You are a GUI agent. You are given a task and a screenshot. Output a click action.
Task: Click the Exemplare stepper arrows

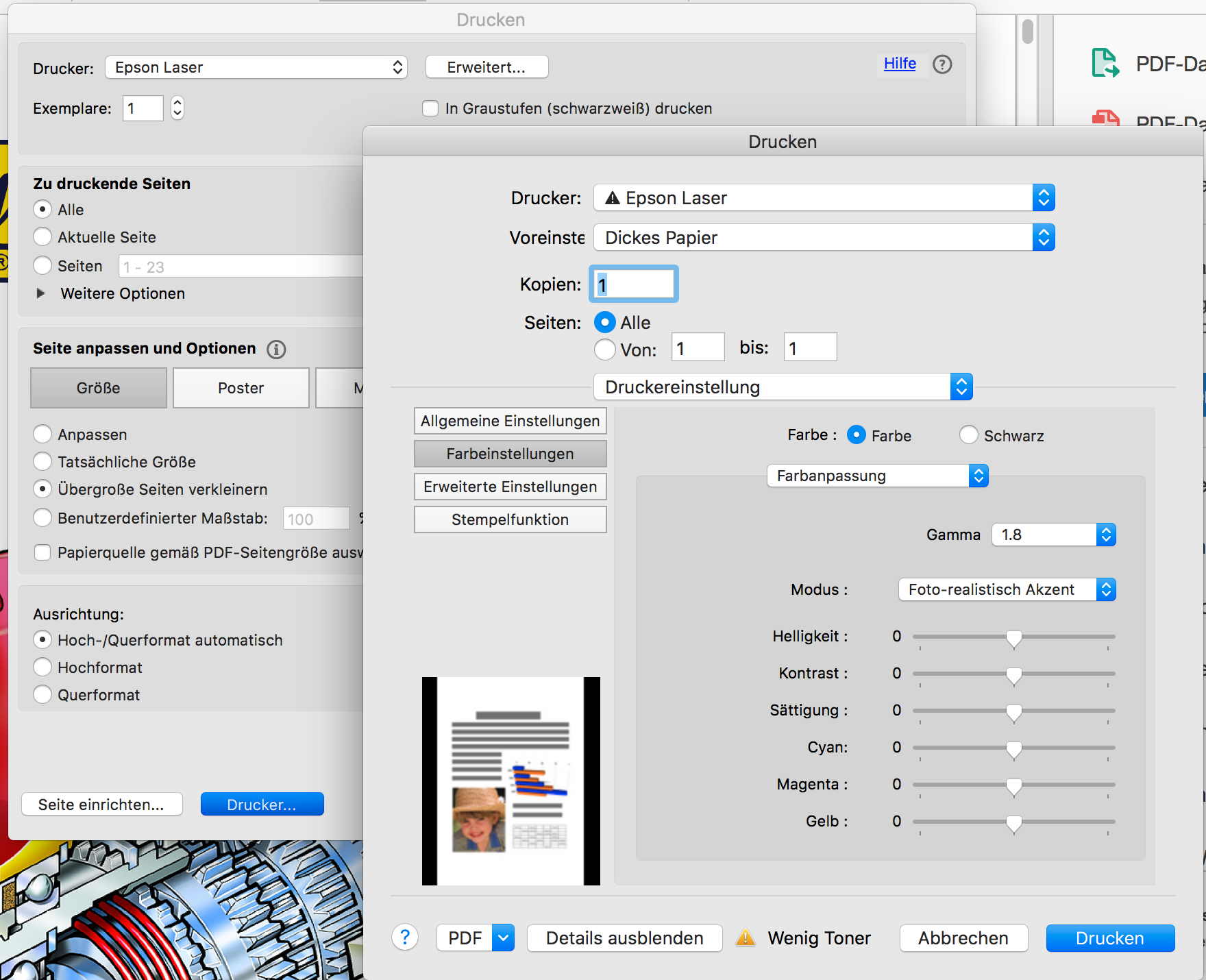(x=177, y=108)
